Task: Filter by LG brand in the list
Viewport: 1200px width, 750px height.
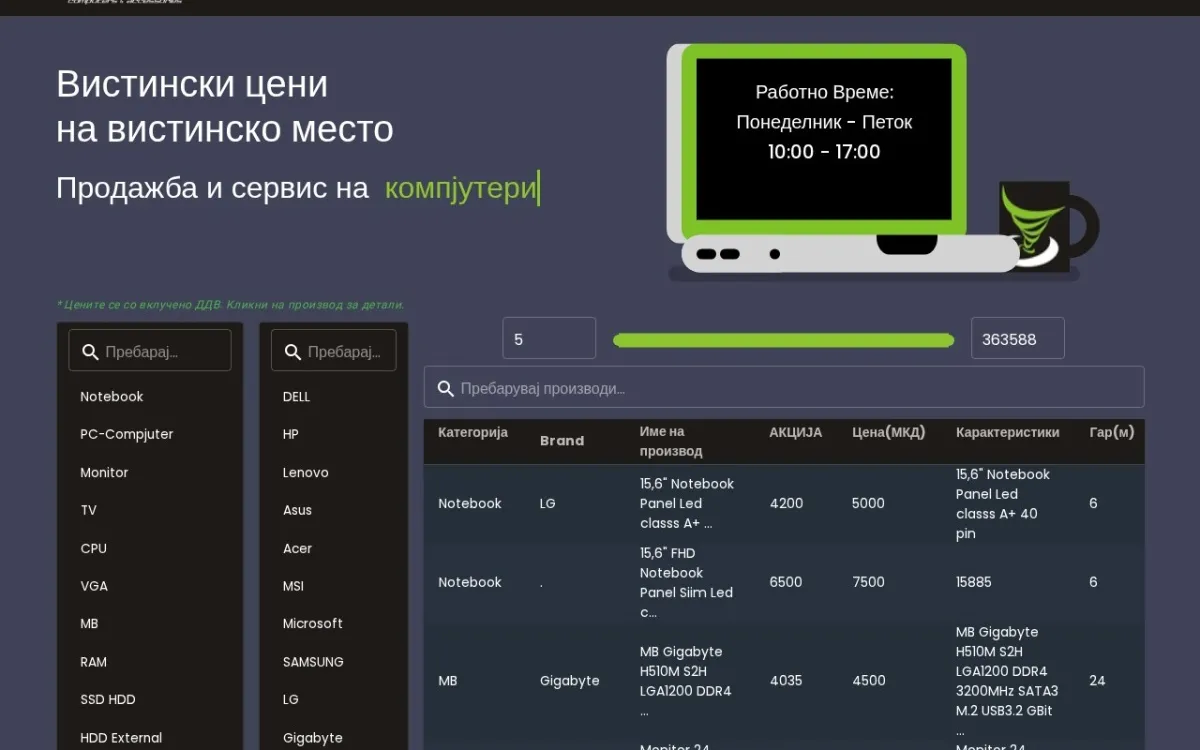Action: 291,699
